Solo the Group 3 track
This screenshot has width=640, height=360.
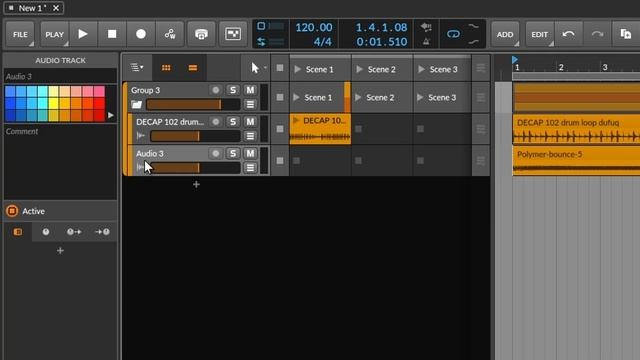[233, 90]
